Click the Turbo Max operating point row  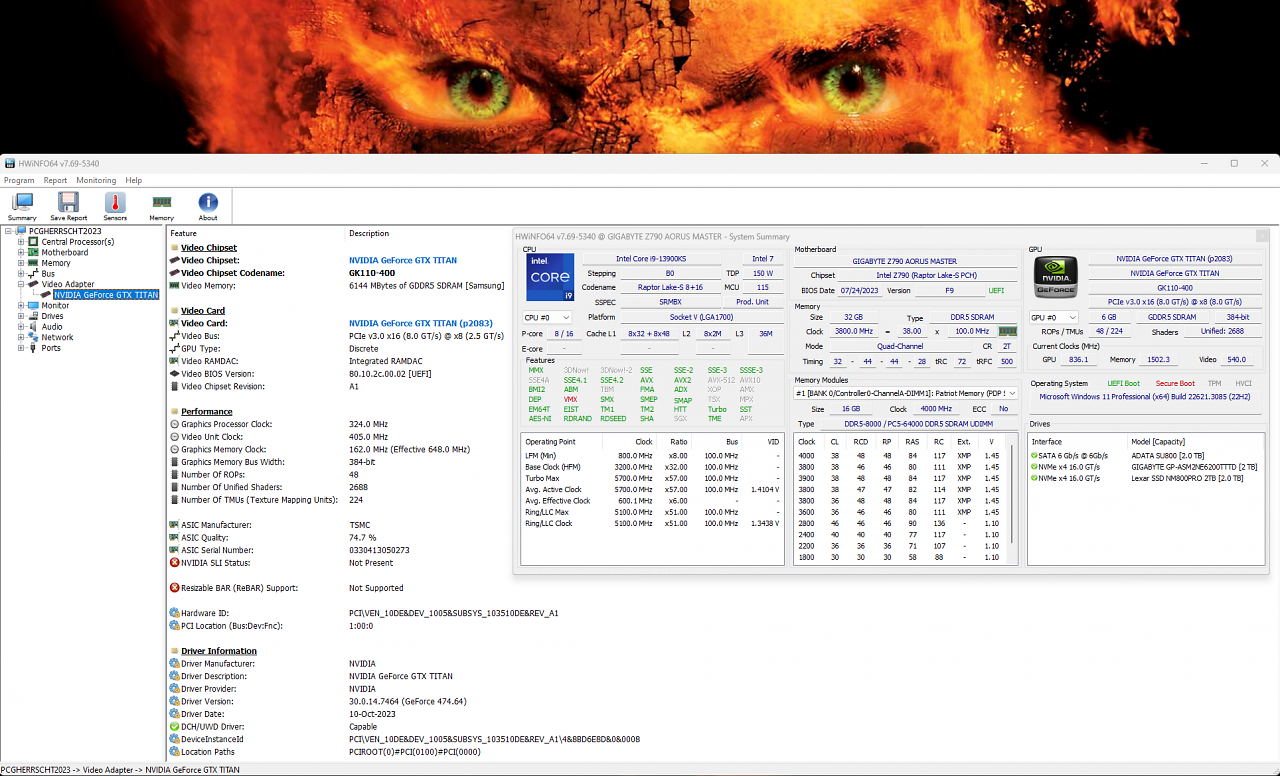(652, 478)
